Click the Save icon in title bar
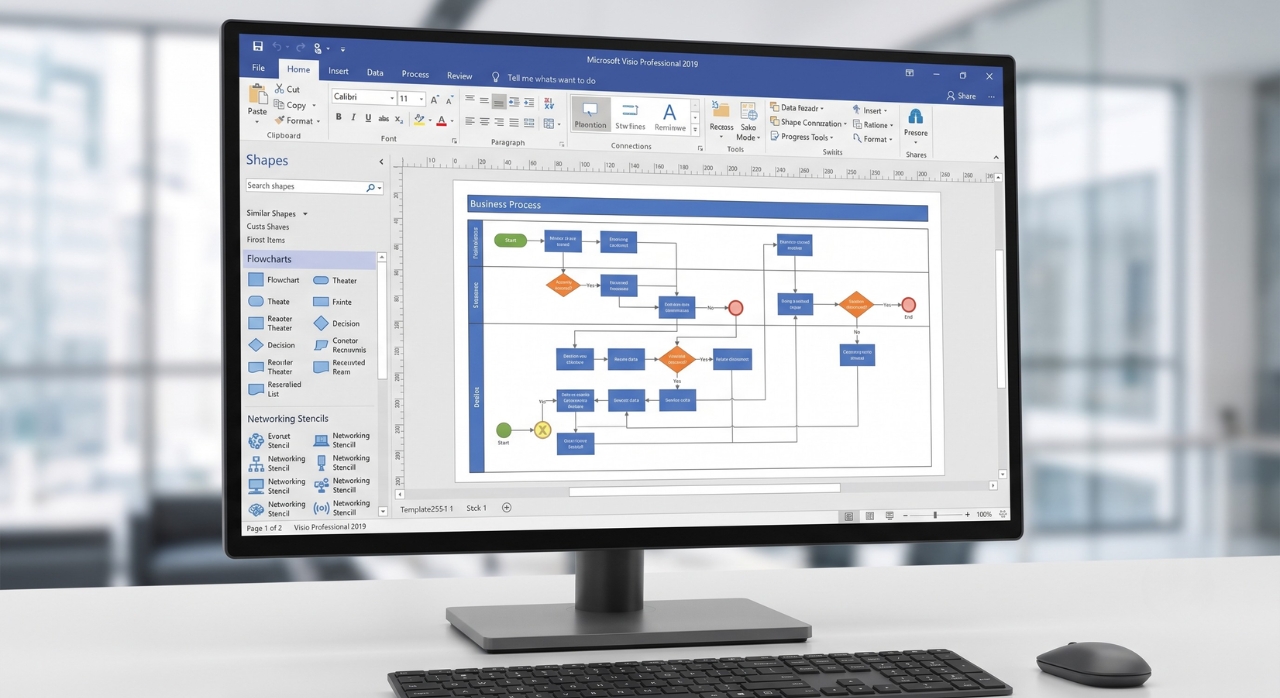The image size is (1280, 698). click(x=258, y=46)
